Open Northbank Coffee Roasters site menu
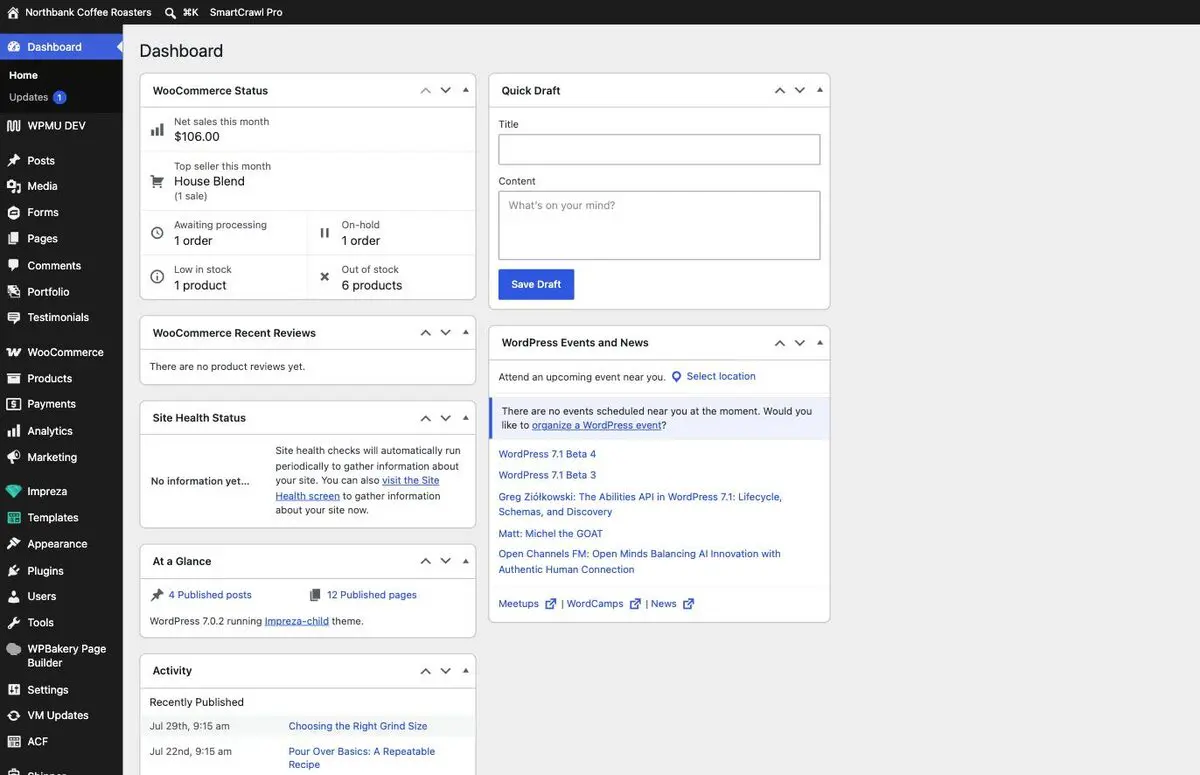 point(79,12)
